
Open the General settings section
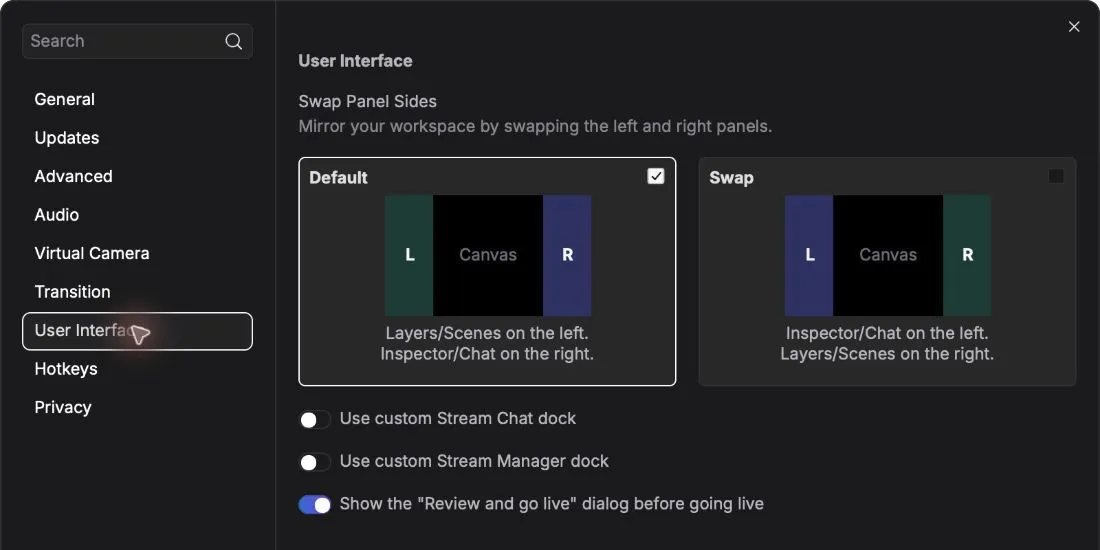click(65, 100)
